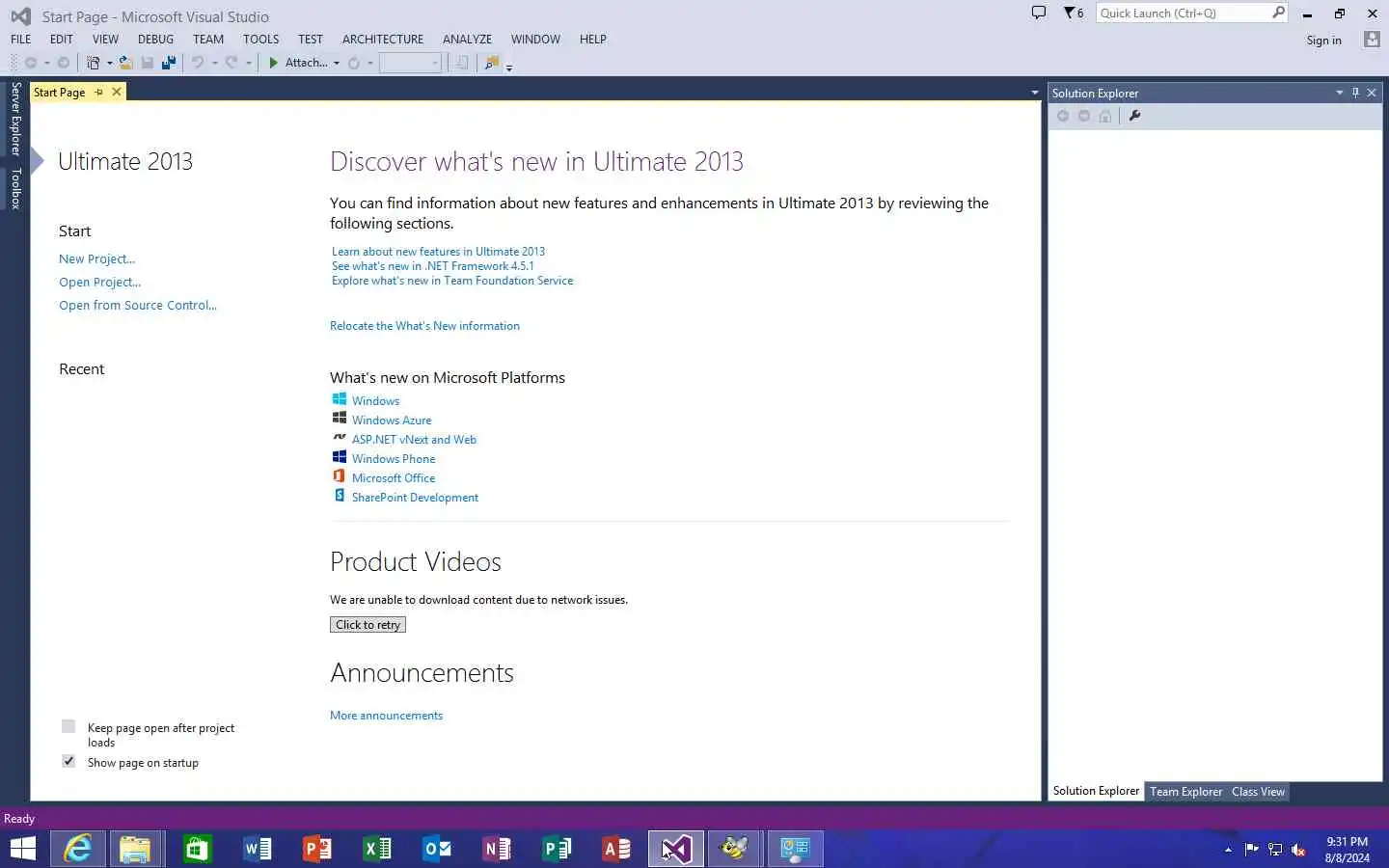Image resolution: width=1389 pixels, height=868 pixels.
Task: Click the Quick Launch magnifier icon
Action: tap(1278, 13)
